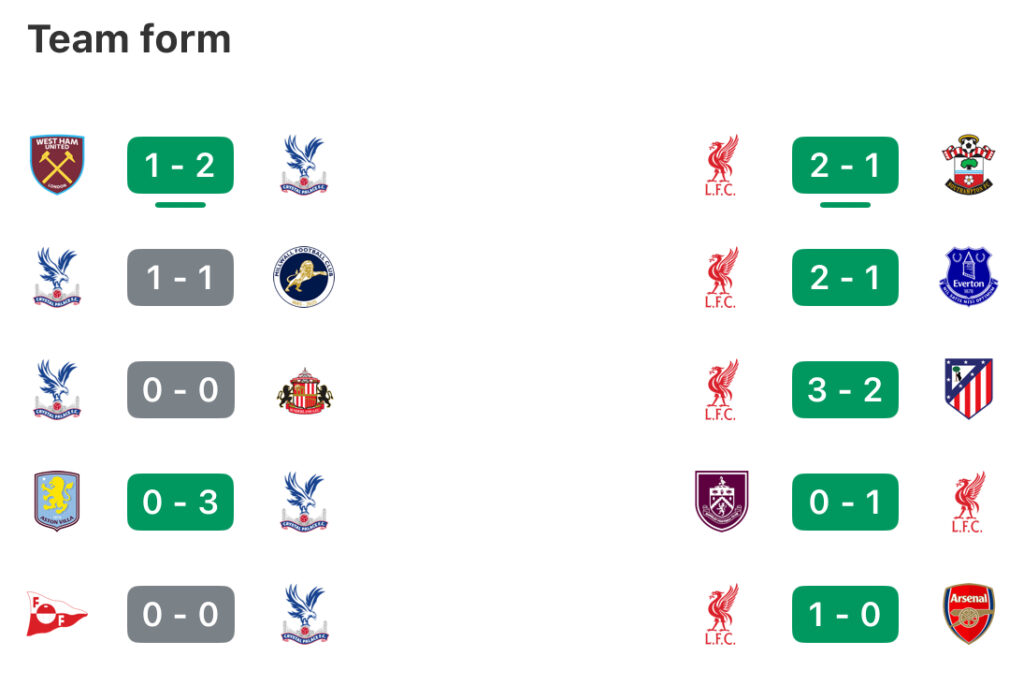Select the Everton crest icon

pyautogui.click(x=968, y=277)
